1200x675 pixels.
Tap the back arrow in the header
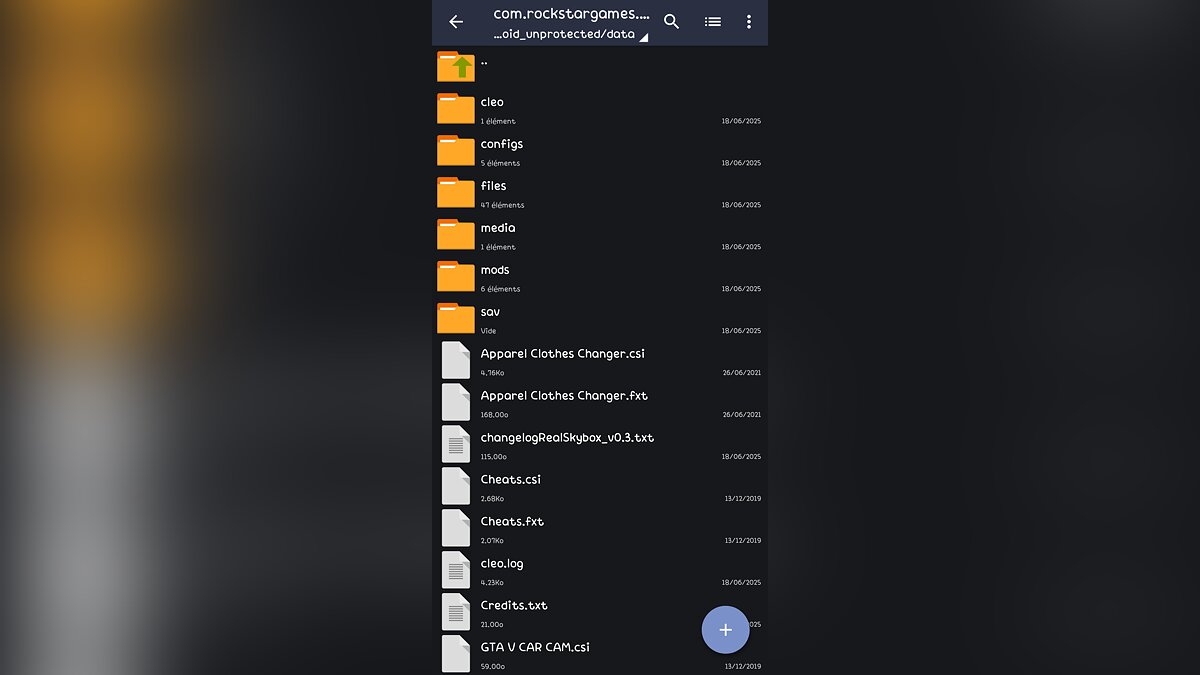(456, 22)
